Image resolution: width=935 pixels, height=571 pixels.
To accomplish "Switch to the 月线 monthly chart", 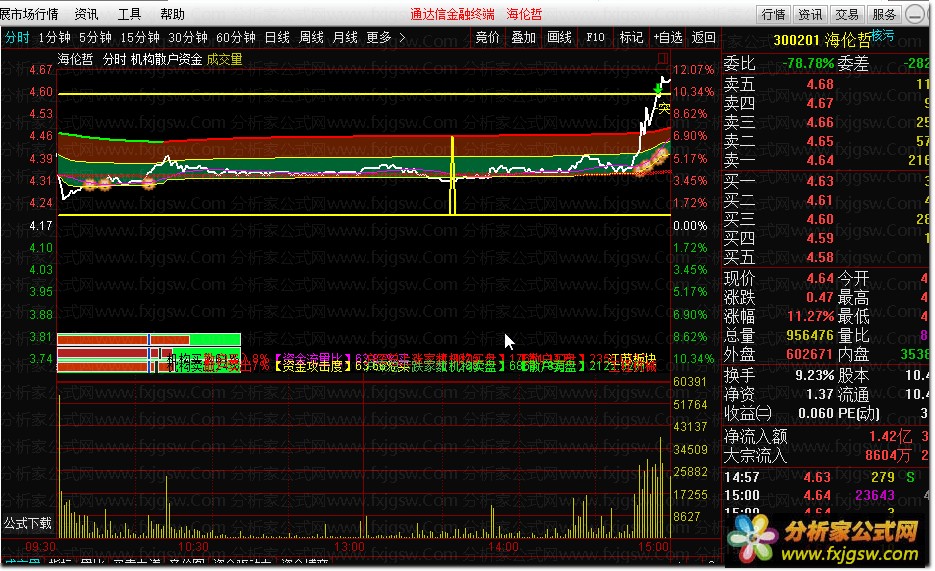I will point(345,38).
